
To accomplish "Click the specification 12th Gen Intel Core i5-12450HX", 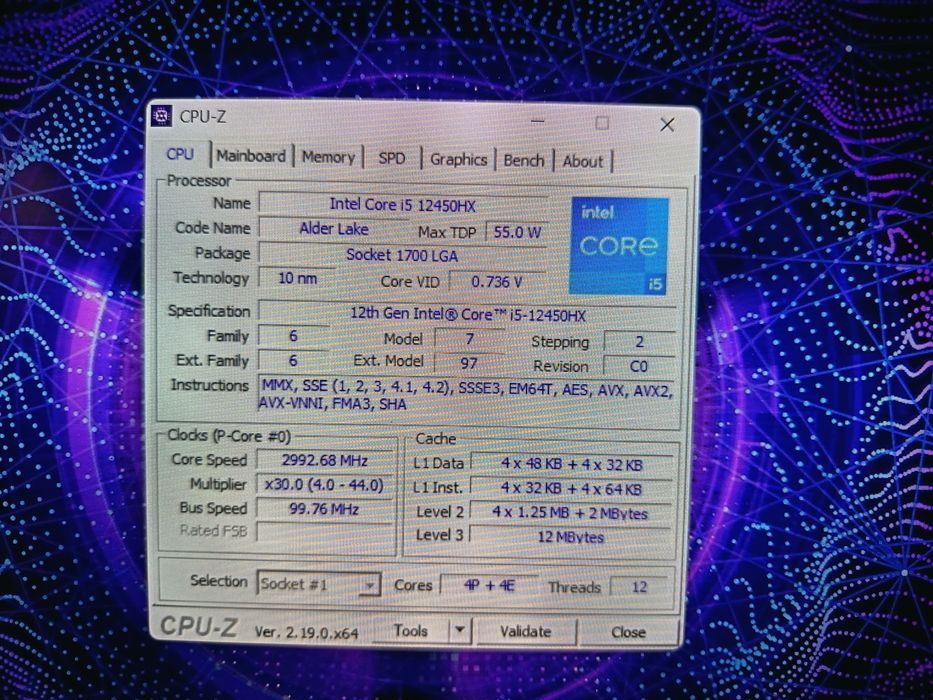I will tap(468, 315).
